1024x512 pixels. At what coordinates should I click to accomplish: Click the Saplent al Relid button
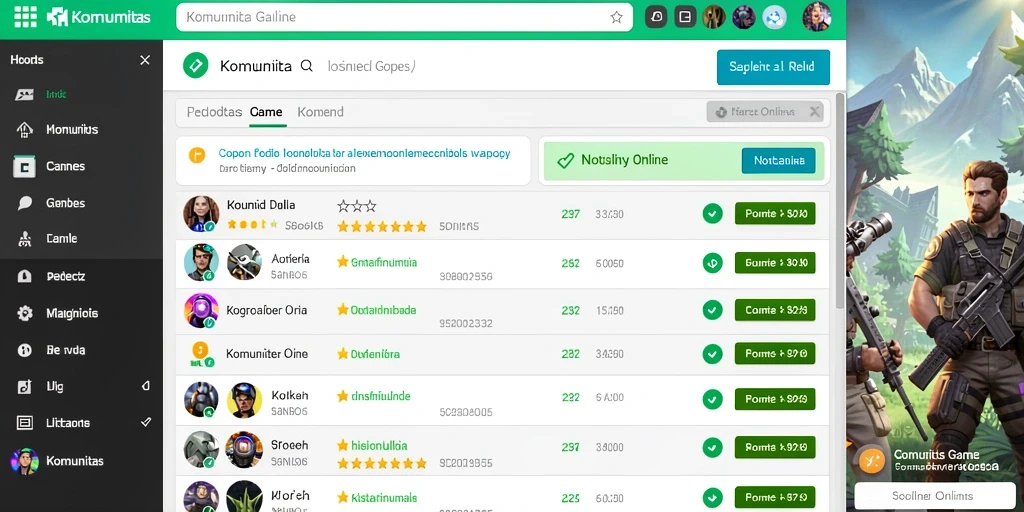click(x=773, y=67)
